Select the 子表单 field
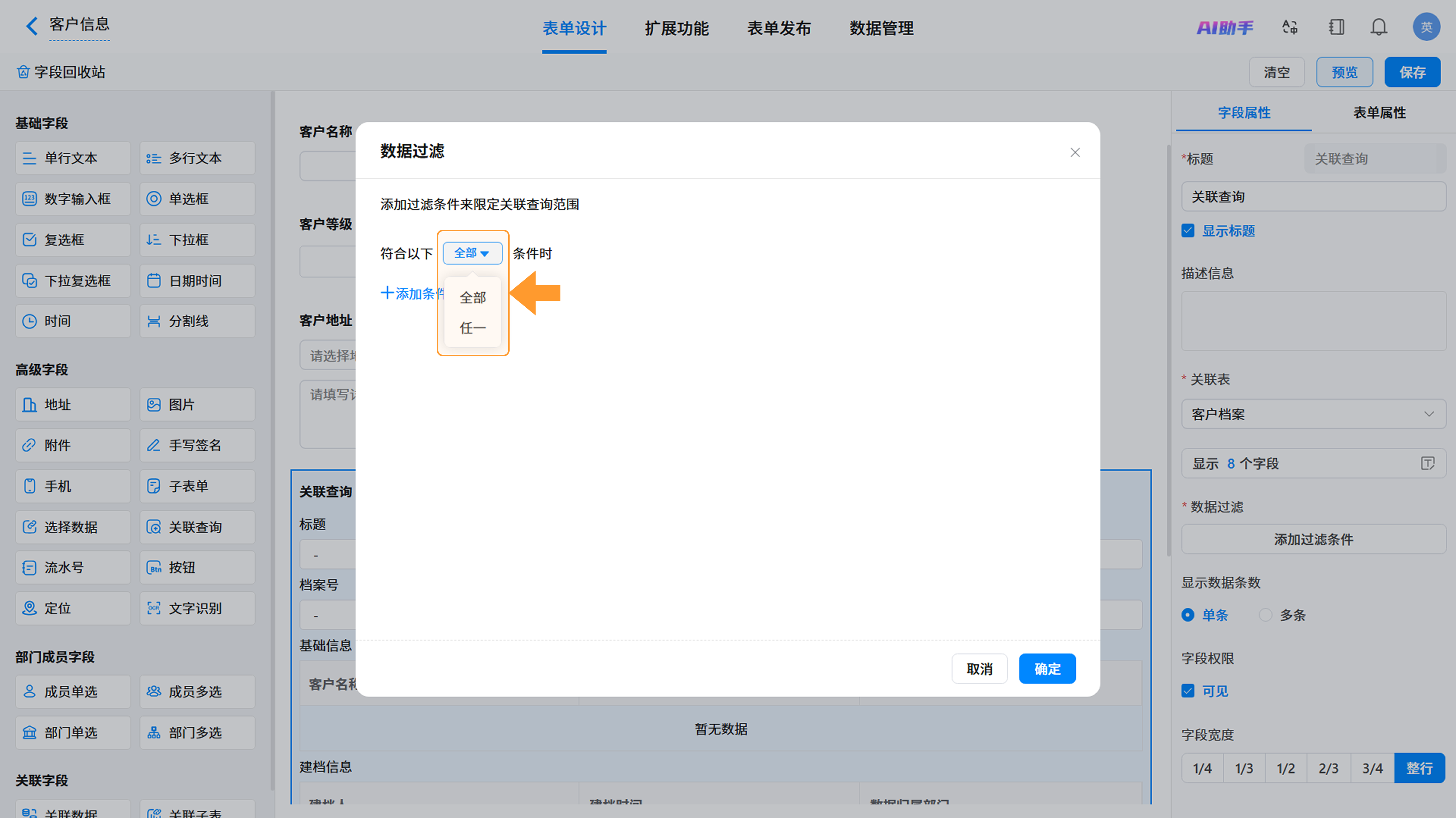Viewport: 1456px width, 818px height. pos(197,486)
